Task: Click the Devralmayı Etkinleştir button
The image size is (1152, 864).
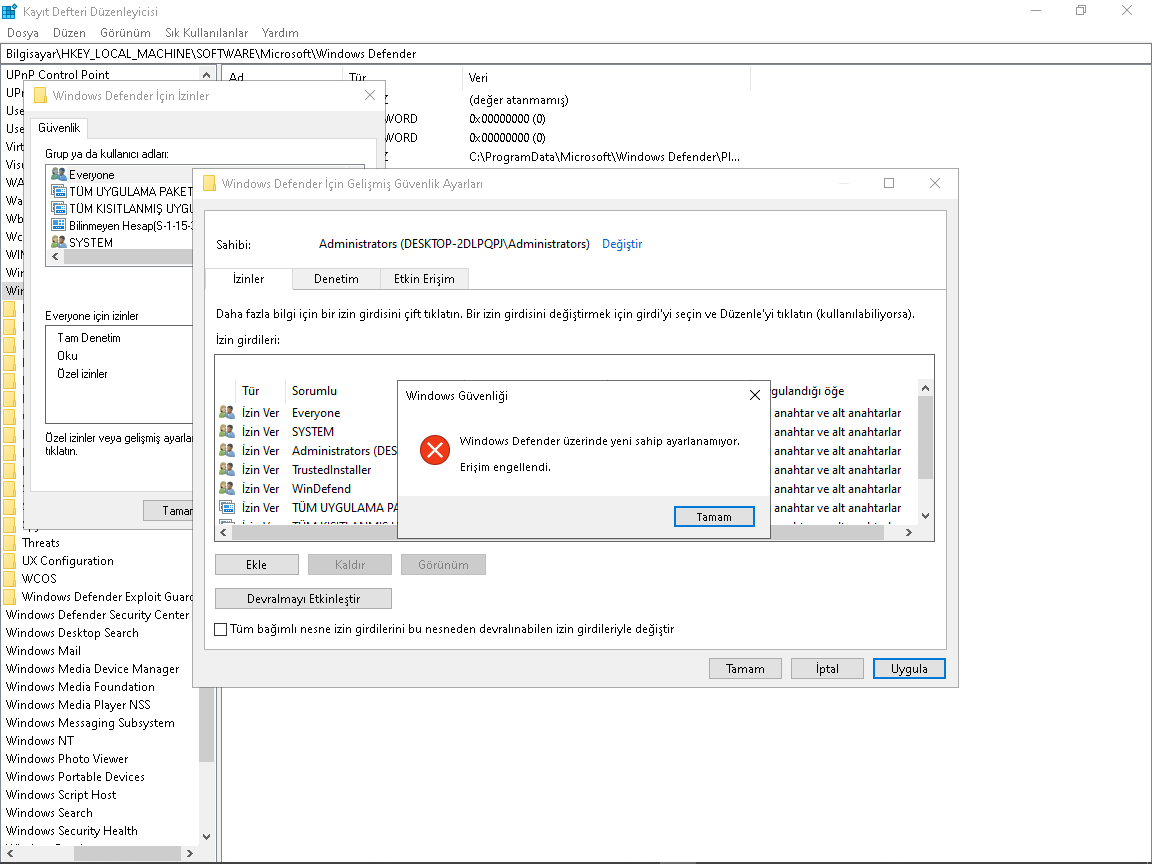Action: point(303,599)
